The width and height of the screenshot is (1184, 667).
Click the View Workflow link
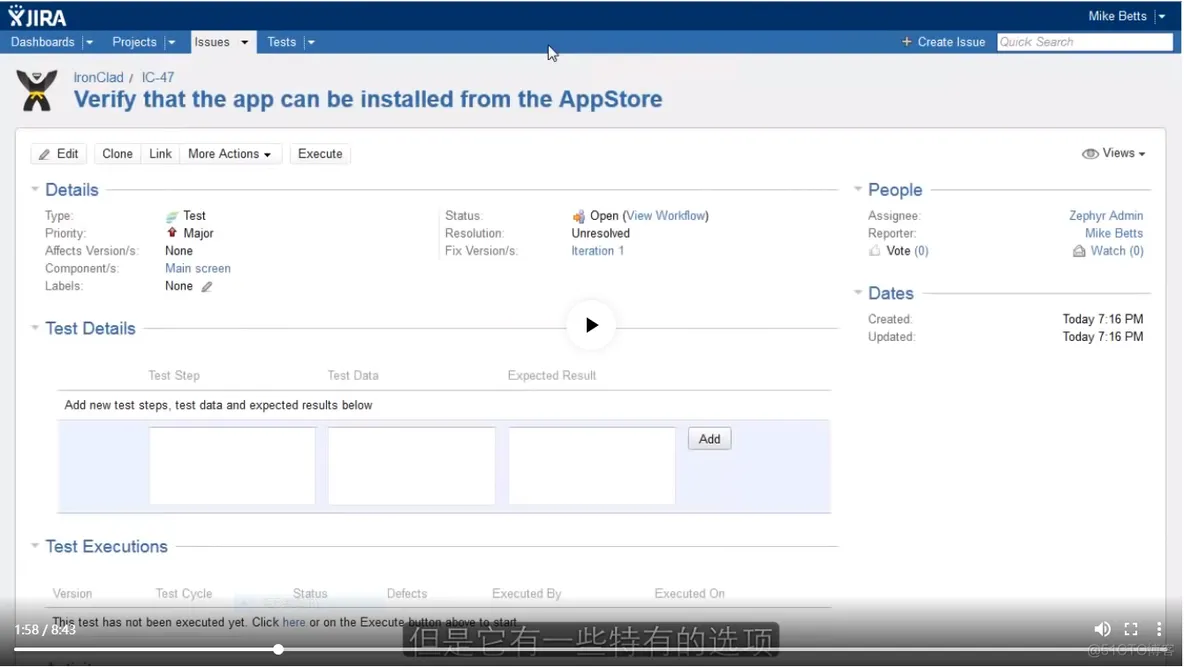click(665, 216)
